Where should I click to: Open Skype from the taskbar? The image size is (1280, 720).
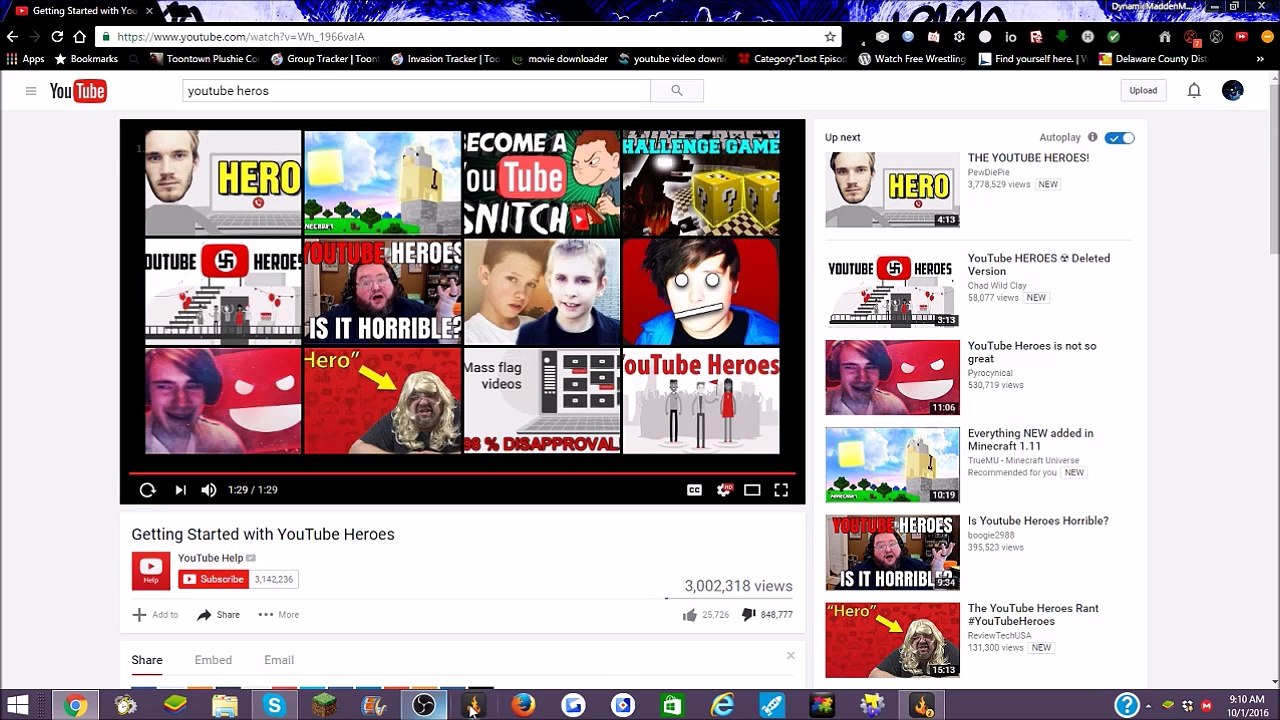point(274,705)
